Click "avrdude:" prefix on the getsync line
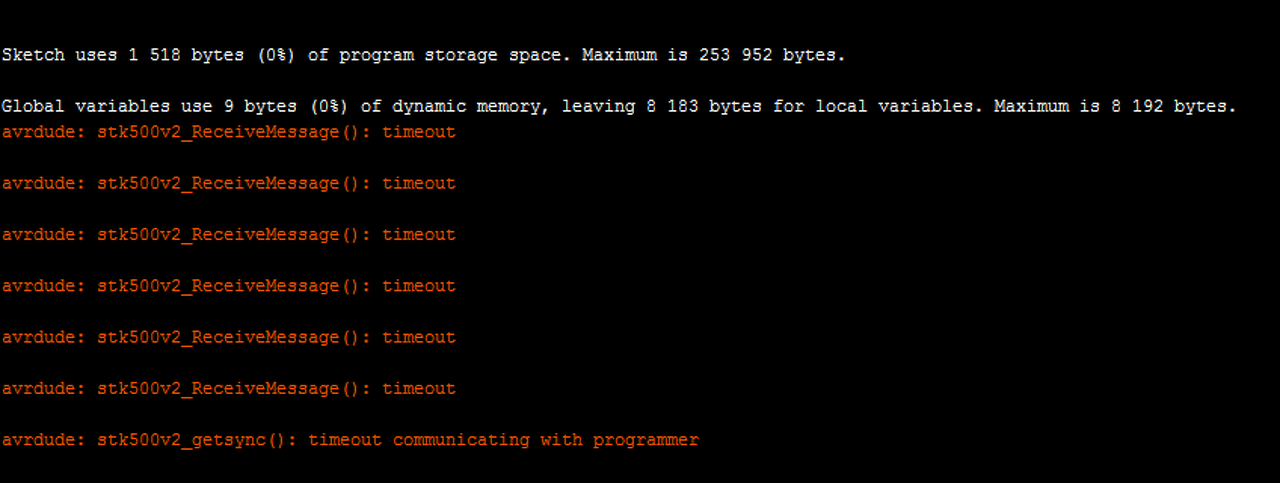The height and width of the screenshot is (483, 1280). pyautogui.click(x=43, y=440)
